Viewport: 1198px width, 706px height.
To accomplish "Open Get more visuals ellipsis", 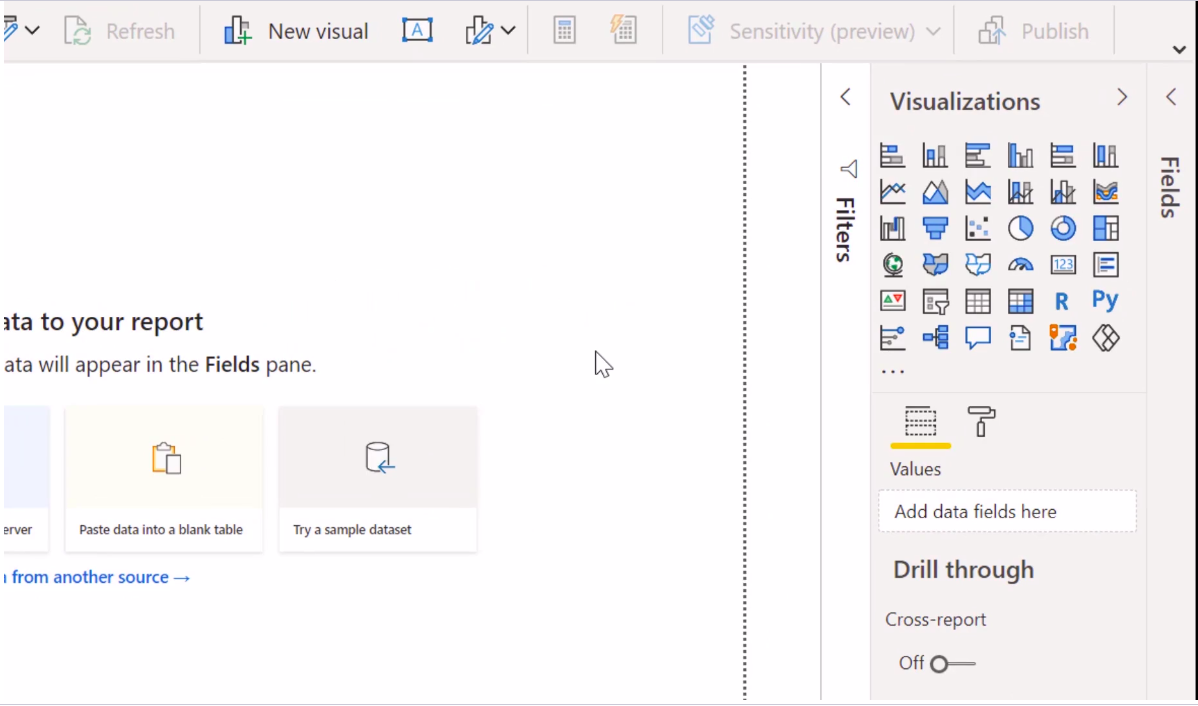I will (x=892, y=372).
